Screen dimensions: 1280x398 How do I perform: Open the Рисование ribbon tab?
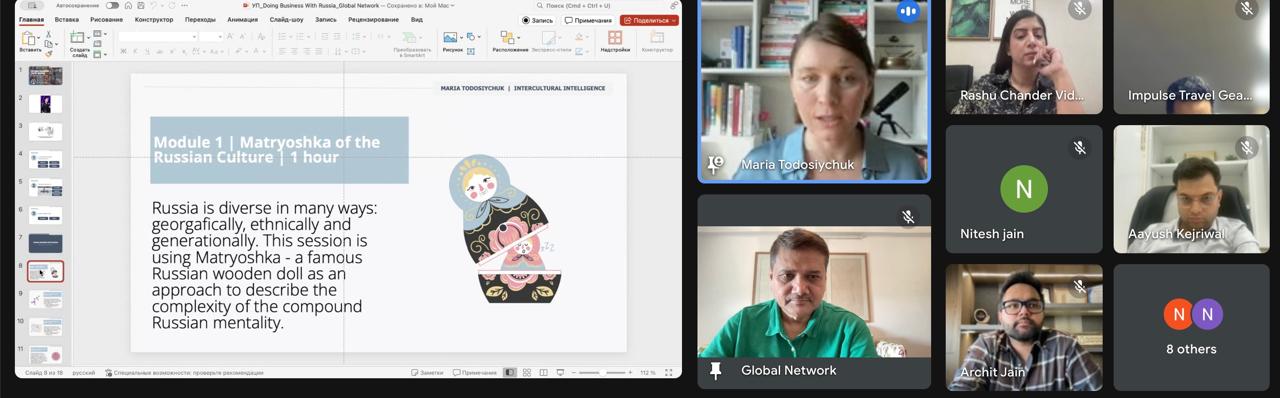click(107, 19)
